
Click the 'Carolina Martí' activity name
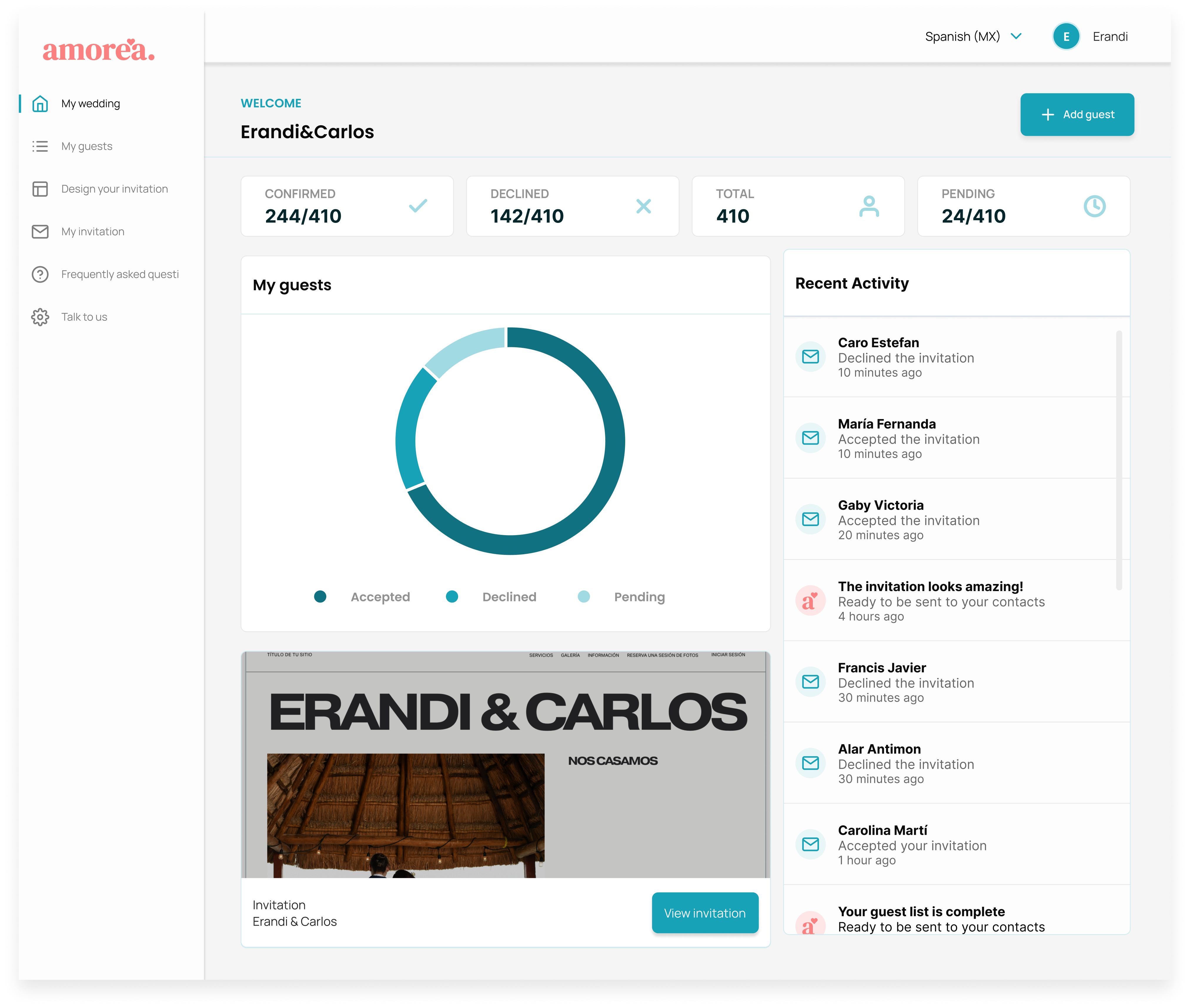click(x=883, y=830)
